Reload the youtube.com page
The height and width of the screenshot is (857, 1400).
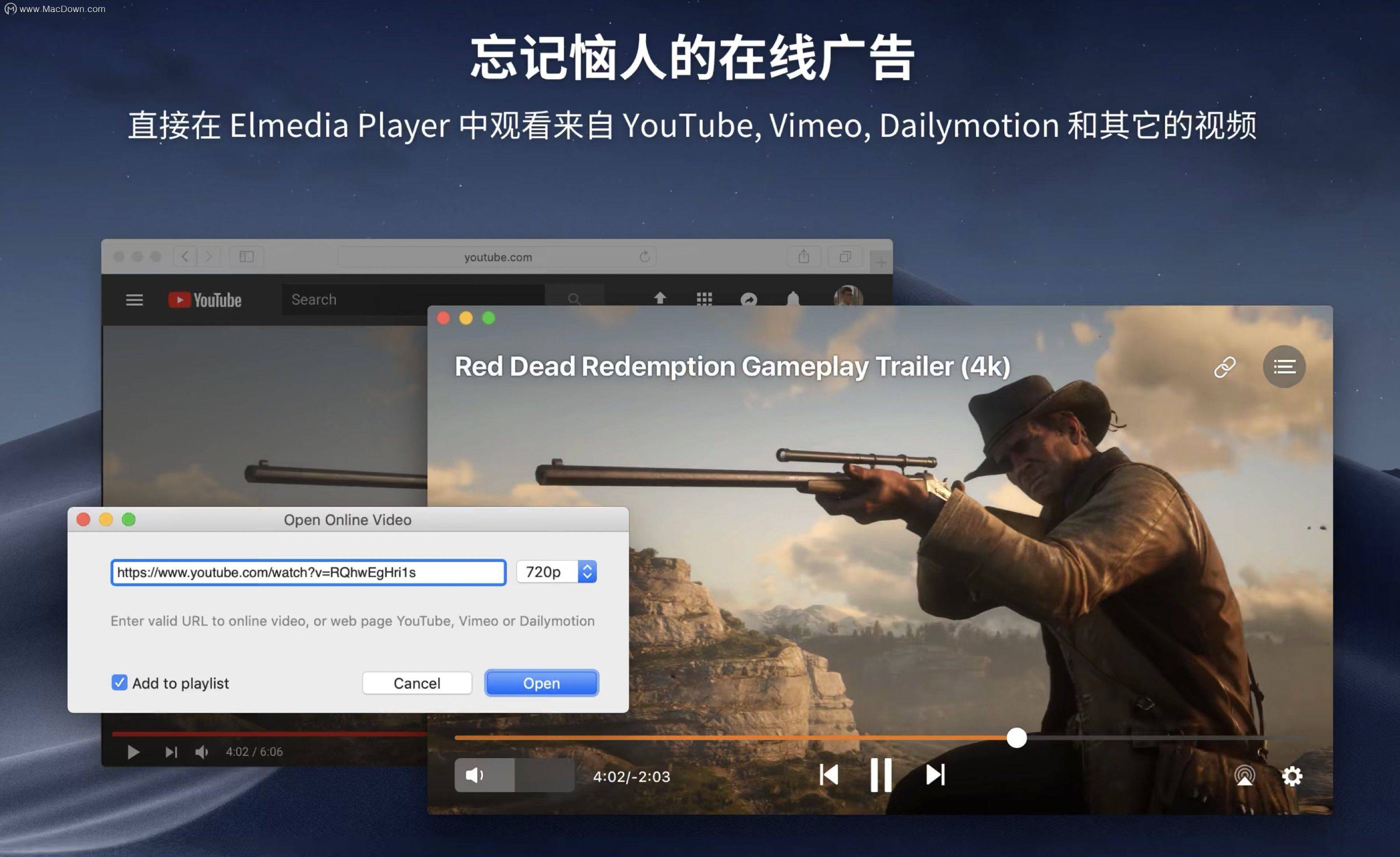coord(644,257)
